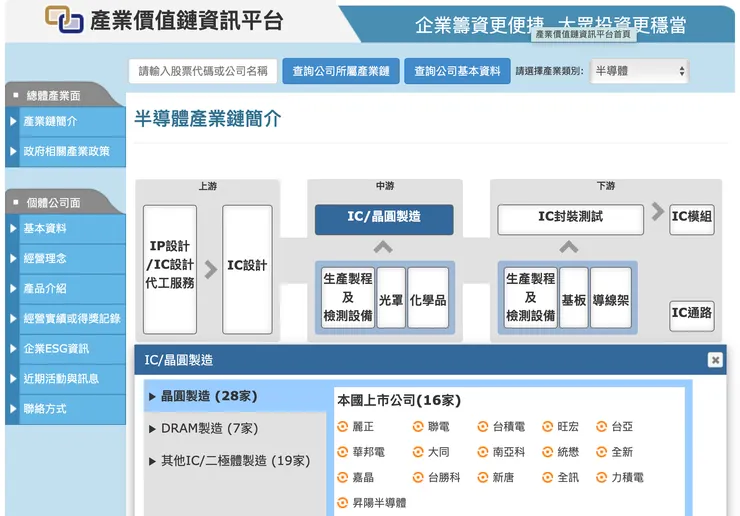The height and width of the screenshot is (516, 740).
Task: Click the orange icon beside 新唐
Action: click(x=482, y=478)
